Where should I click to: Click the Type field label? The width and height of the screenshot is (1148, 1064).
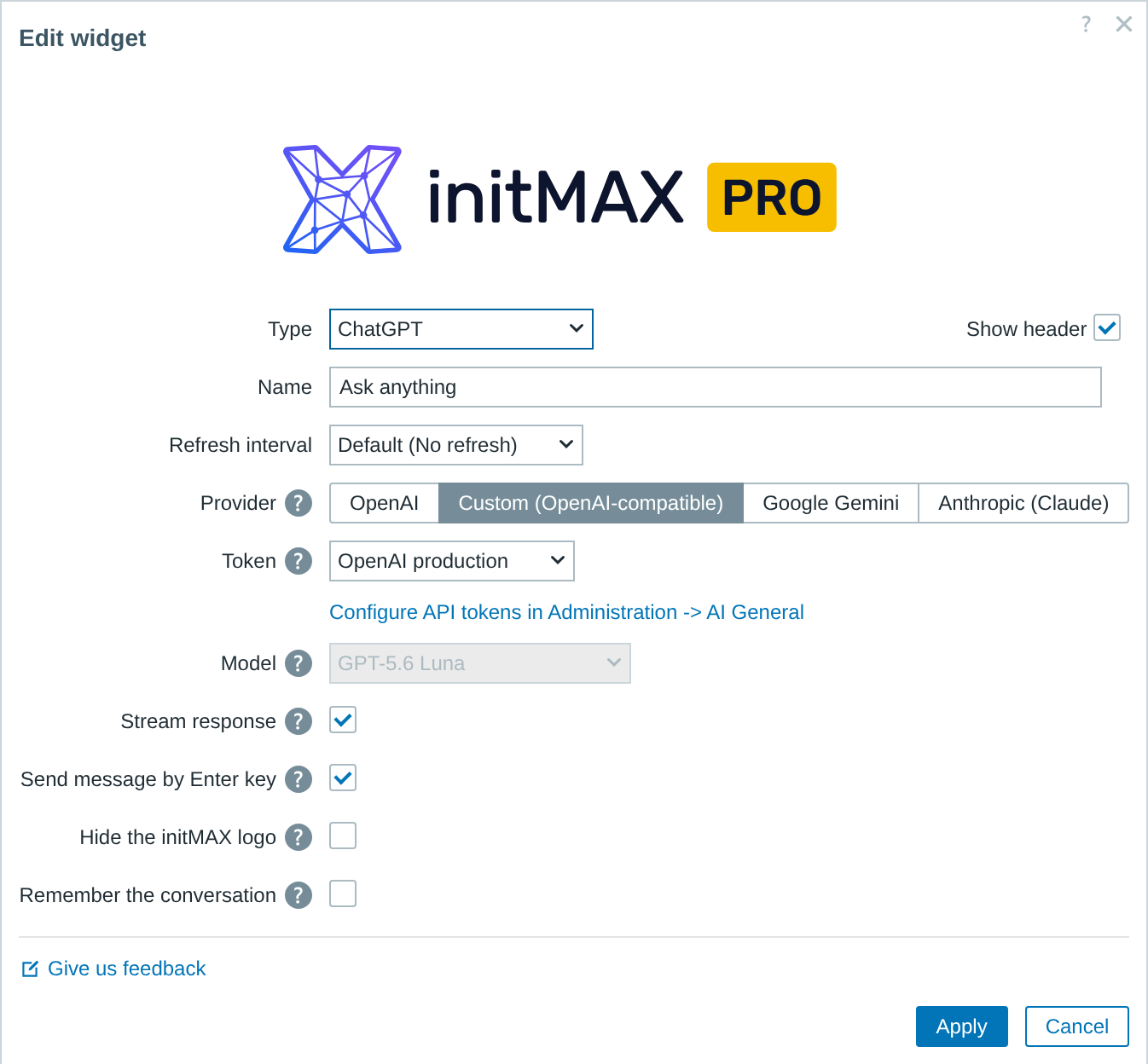click(290, 329)
